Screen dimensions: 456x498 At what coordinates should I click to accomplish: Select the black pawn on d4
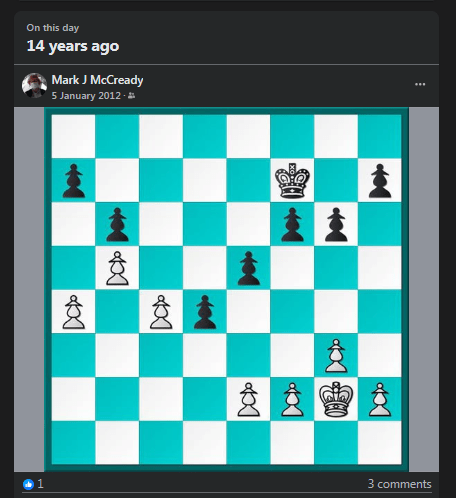tap(205, 312)
